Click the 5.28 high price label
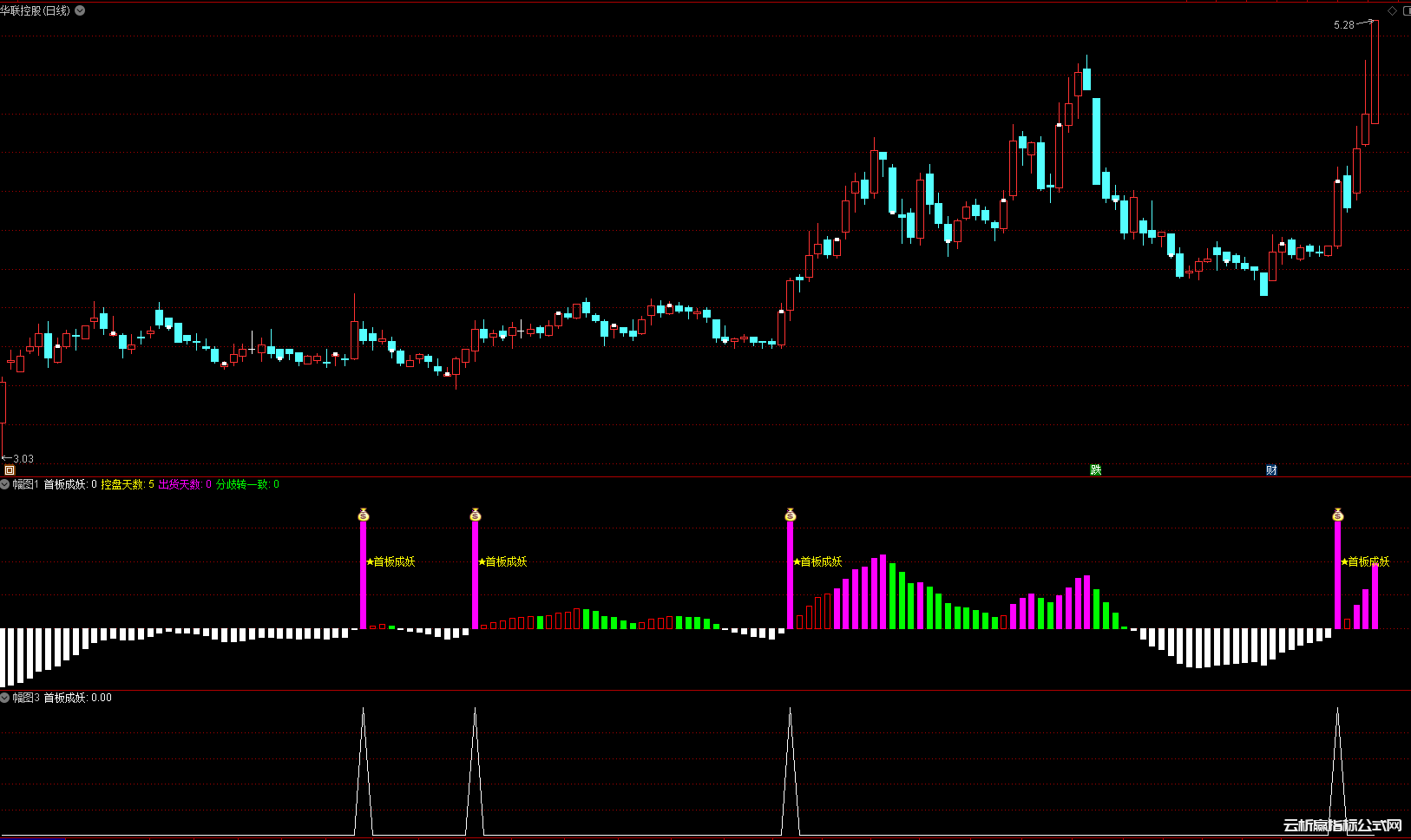The height and width of the screenshot is (840, 1411). pyautogui.click(x=1343, y=25)
